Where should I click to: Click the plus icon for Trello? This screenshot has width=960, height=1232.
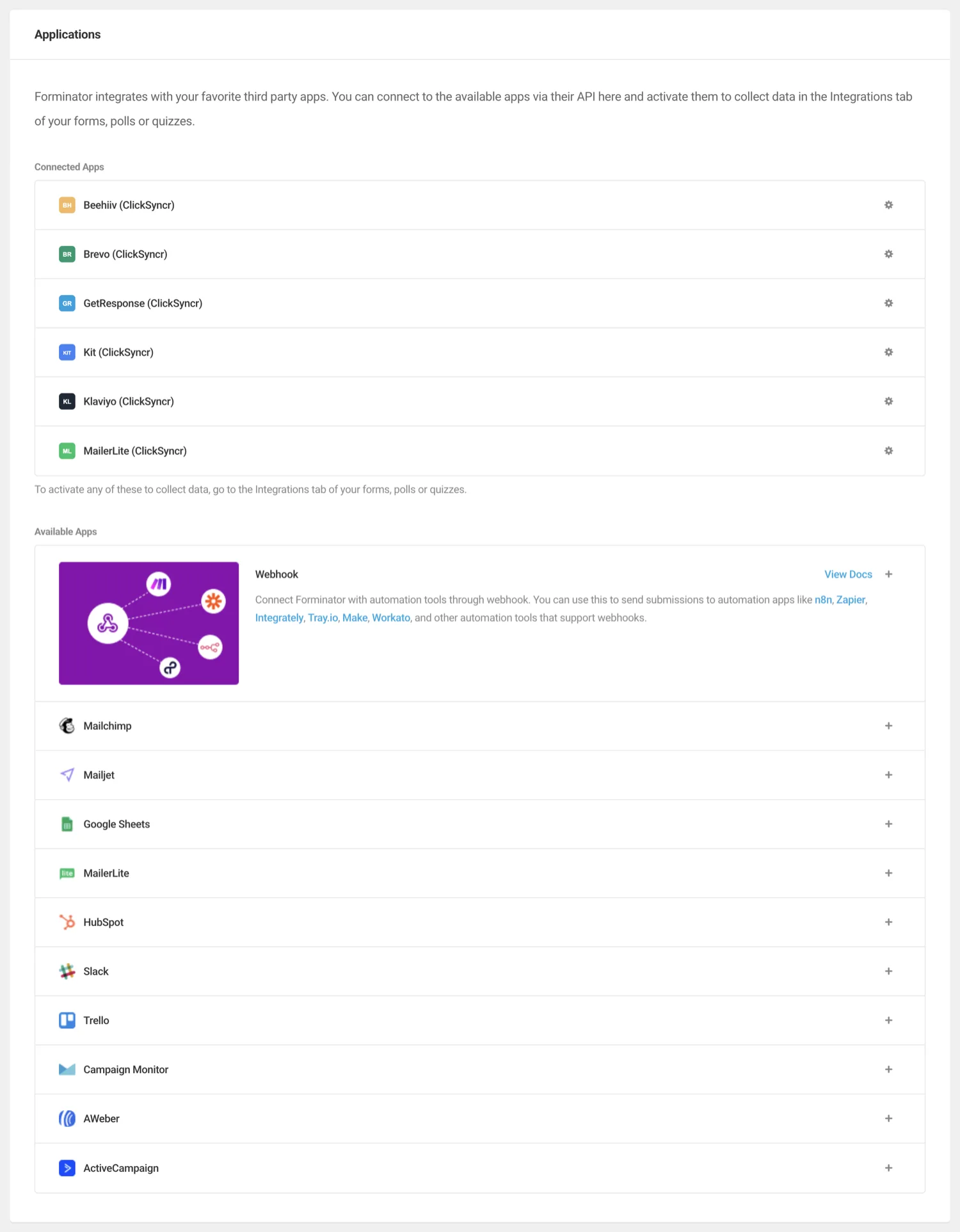888,1020
